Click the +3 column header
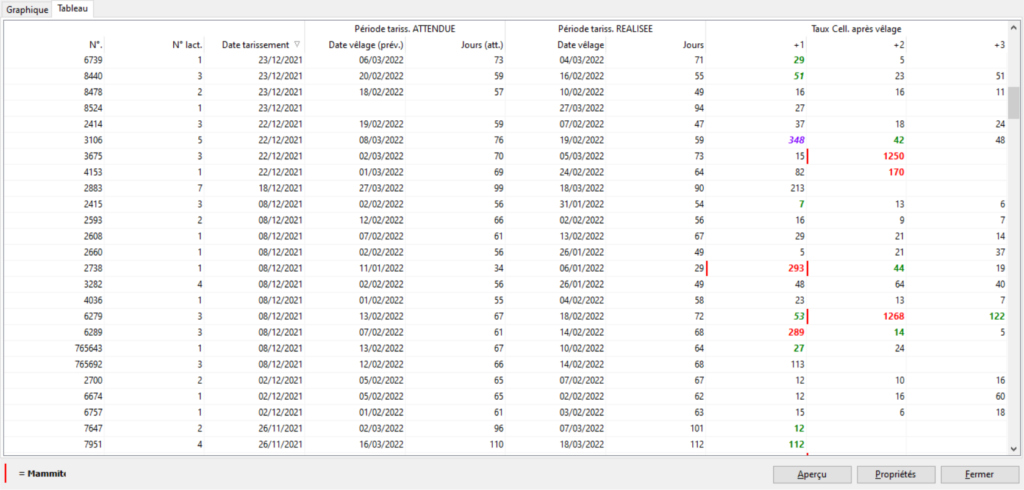The image size is (1024, 490). point(999,45)
